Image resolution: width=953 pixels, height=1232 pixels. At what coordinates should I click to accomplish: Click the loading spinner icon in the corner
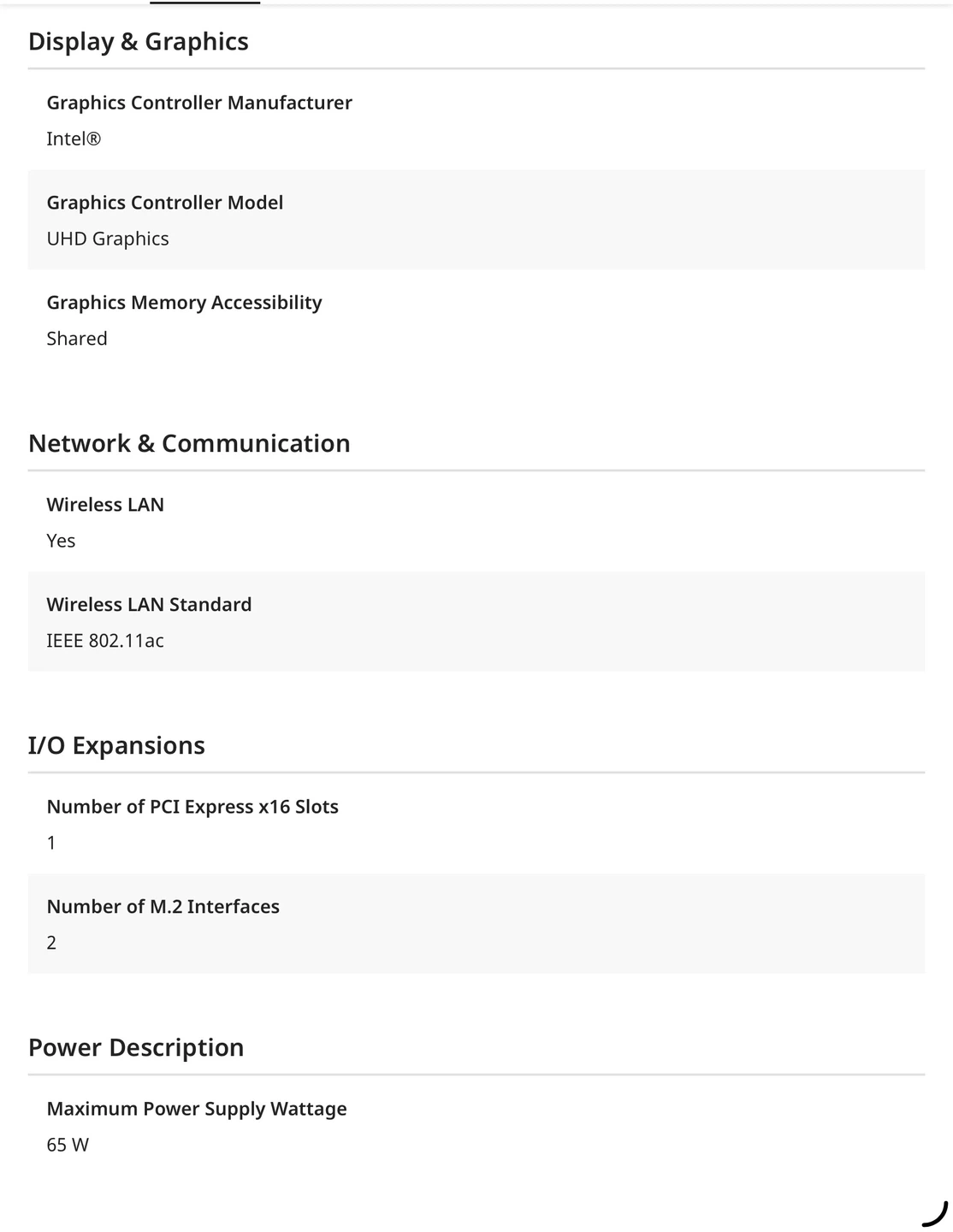(936, 1214)
